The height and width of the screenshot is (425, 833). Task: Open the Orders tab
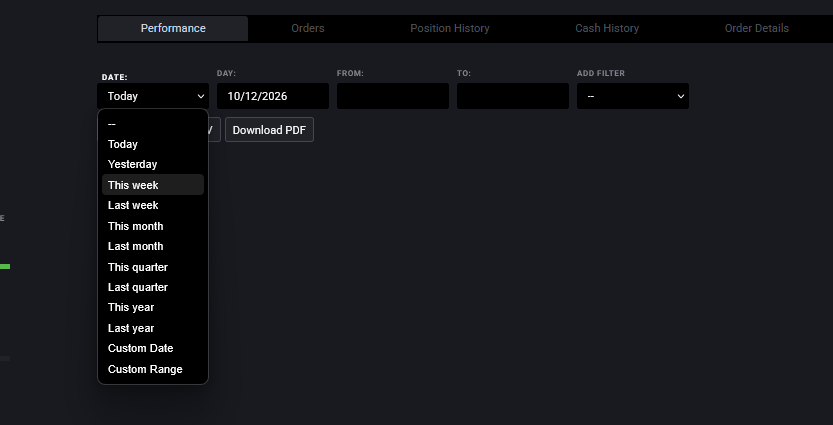click(308, 29)
